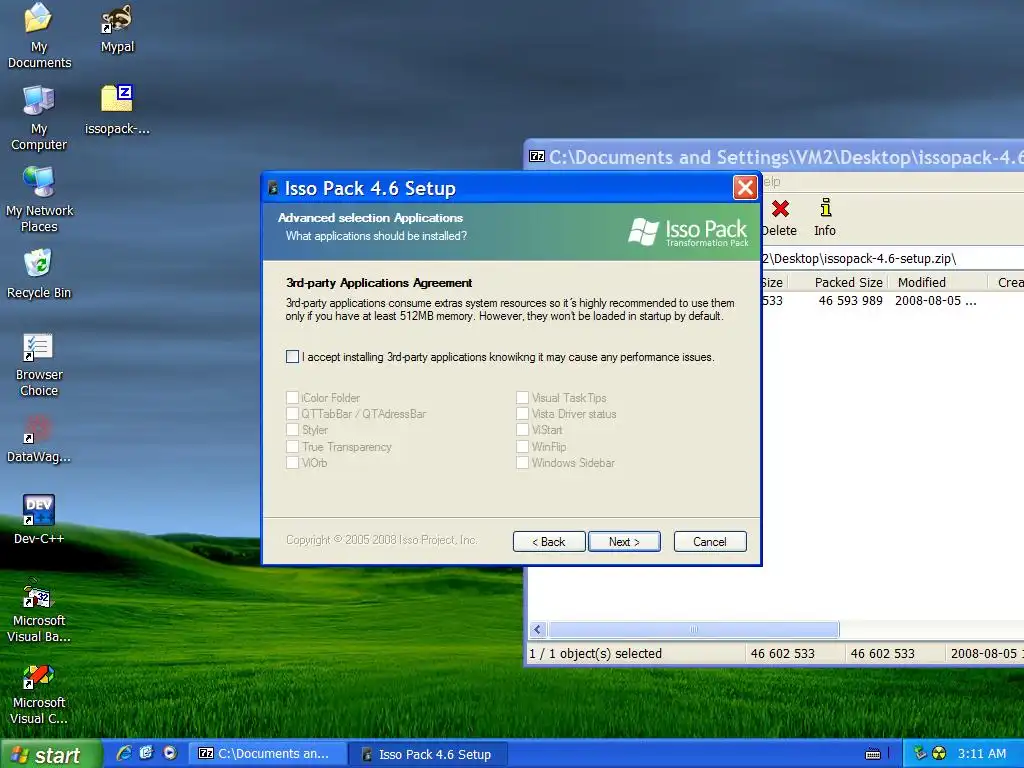Click Info icon in 7-Zip toolbar
Screen dimensions: 1024x768
tap(825, 218)
